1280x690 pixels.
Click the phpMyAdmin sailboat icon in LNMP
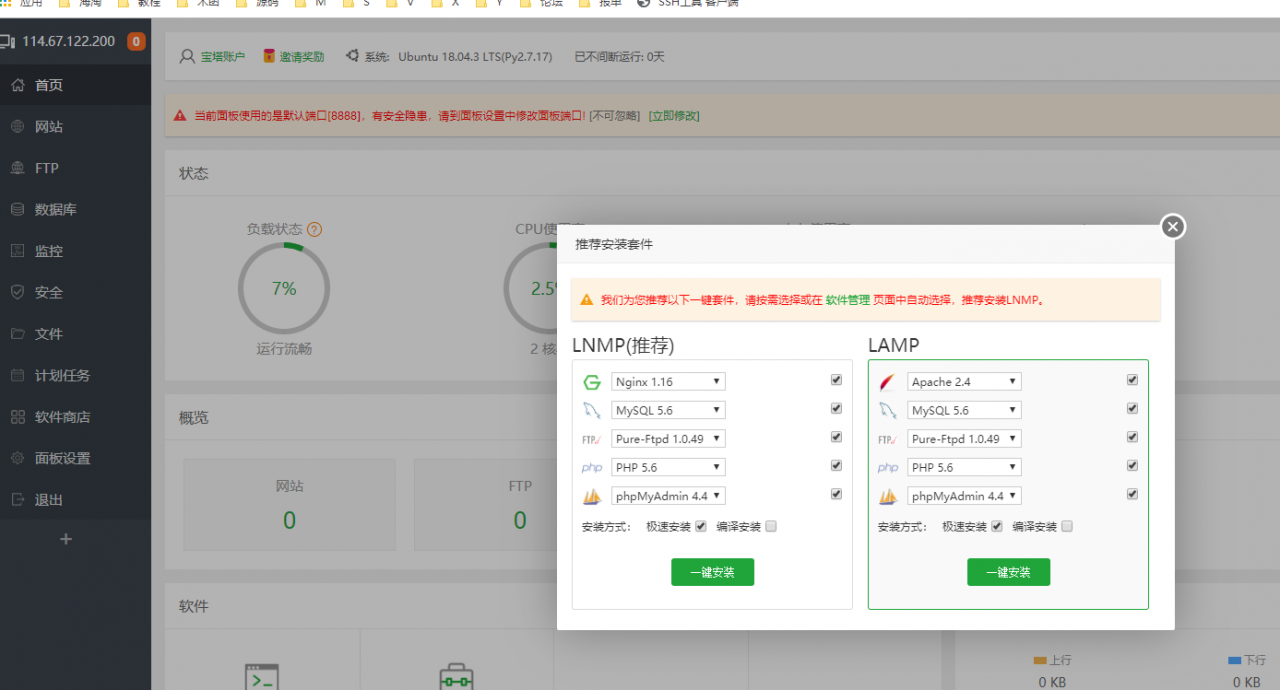pos(592,496)
